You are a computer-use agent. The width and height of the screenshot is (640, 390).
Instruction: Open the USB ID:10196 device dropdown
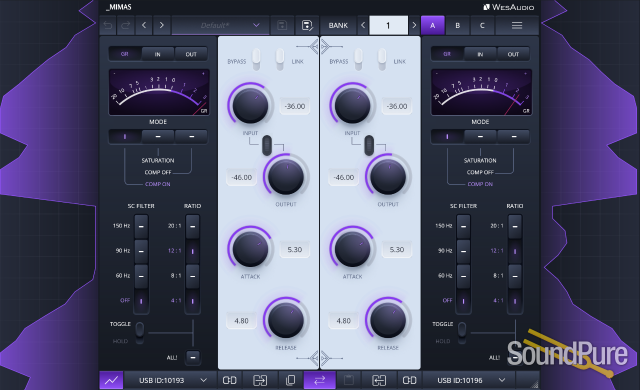[x=469, y=380]
